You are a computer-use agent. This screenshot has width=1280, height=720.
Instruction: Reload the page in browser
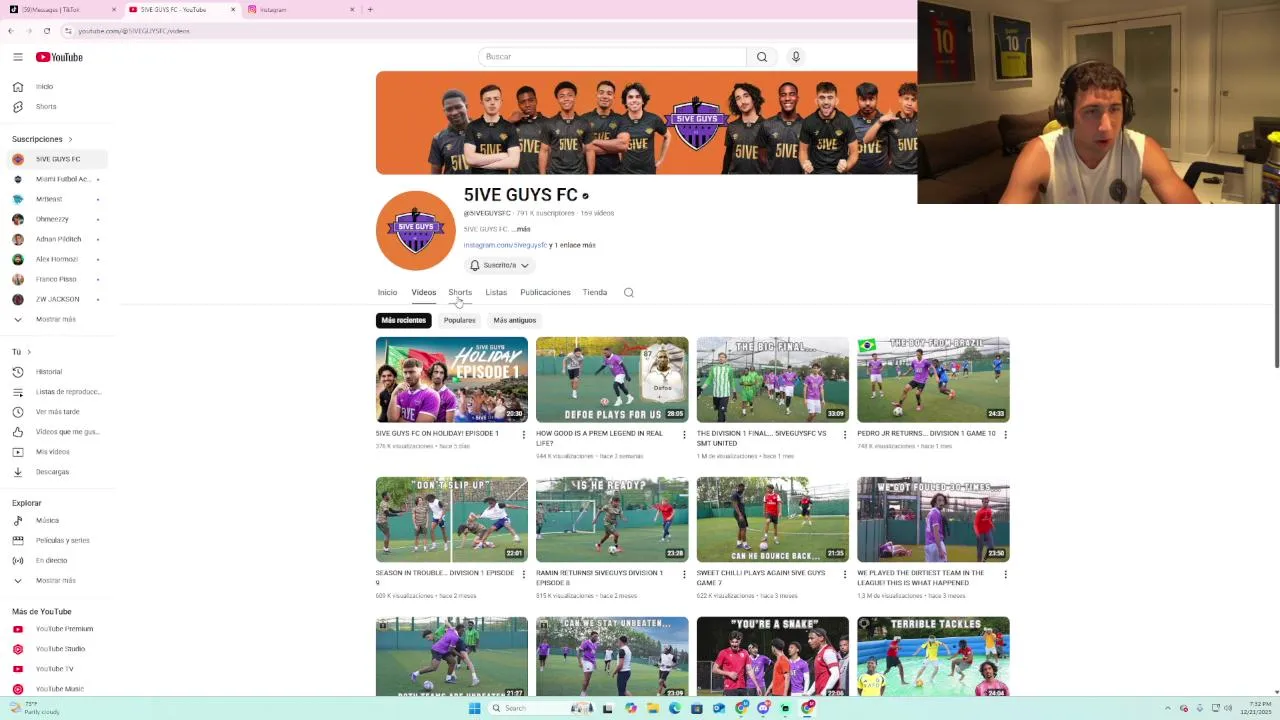46,31
